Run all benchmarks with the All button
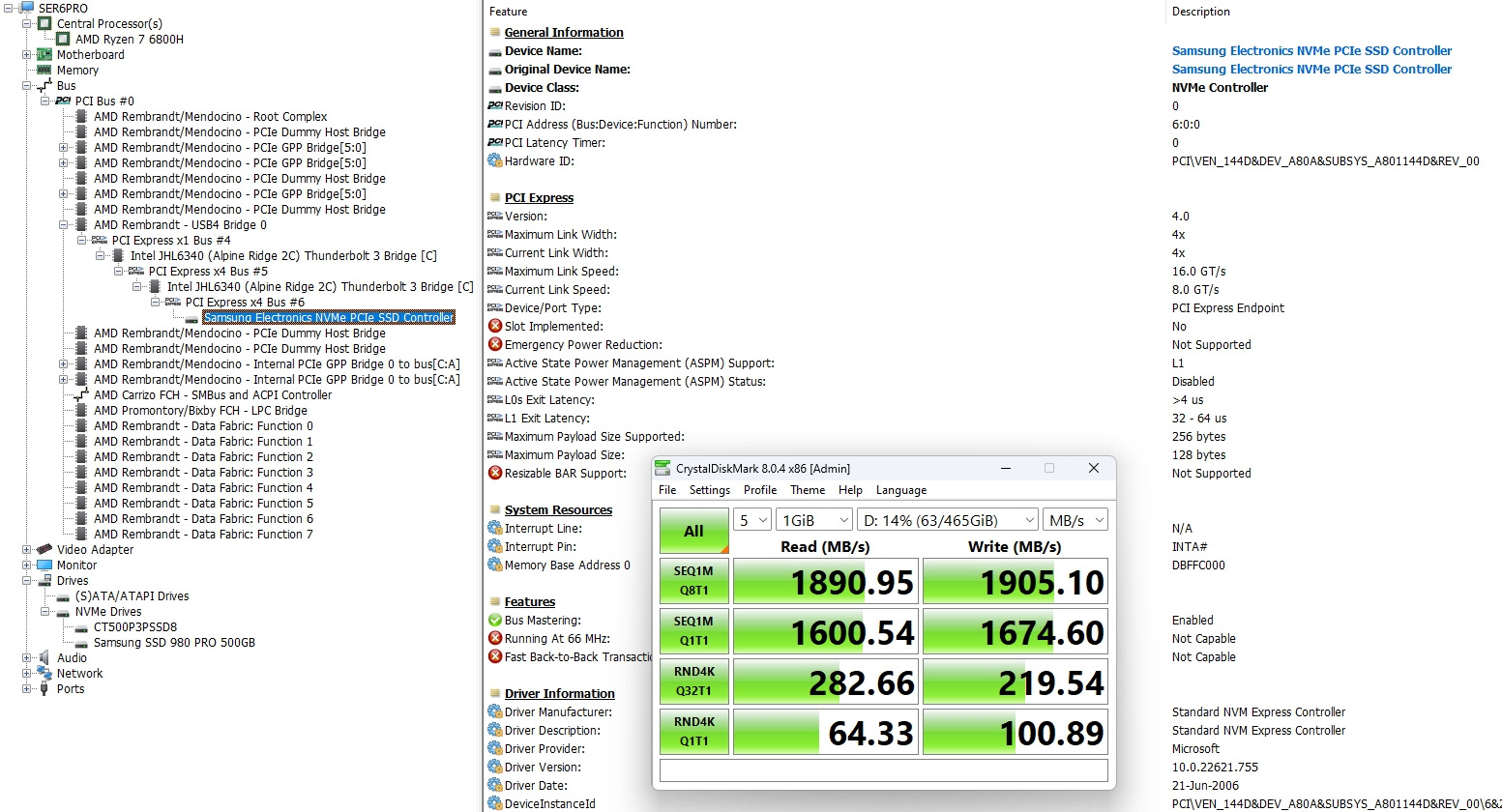1502x812 pixels. pyautogui.click(x=693, y=531)
